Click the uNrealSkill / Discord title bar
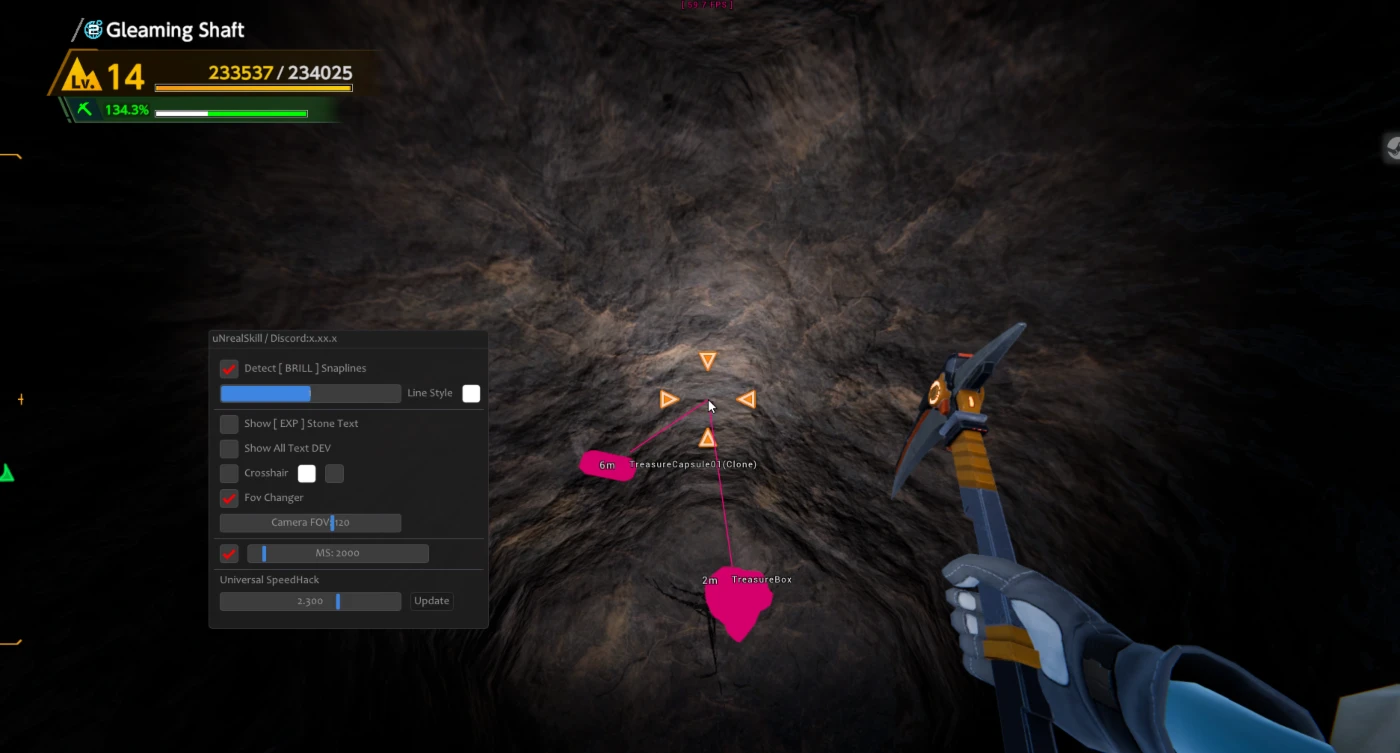 (x=348, y=338)
